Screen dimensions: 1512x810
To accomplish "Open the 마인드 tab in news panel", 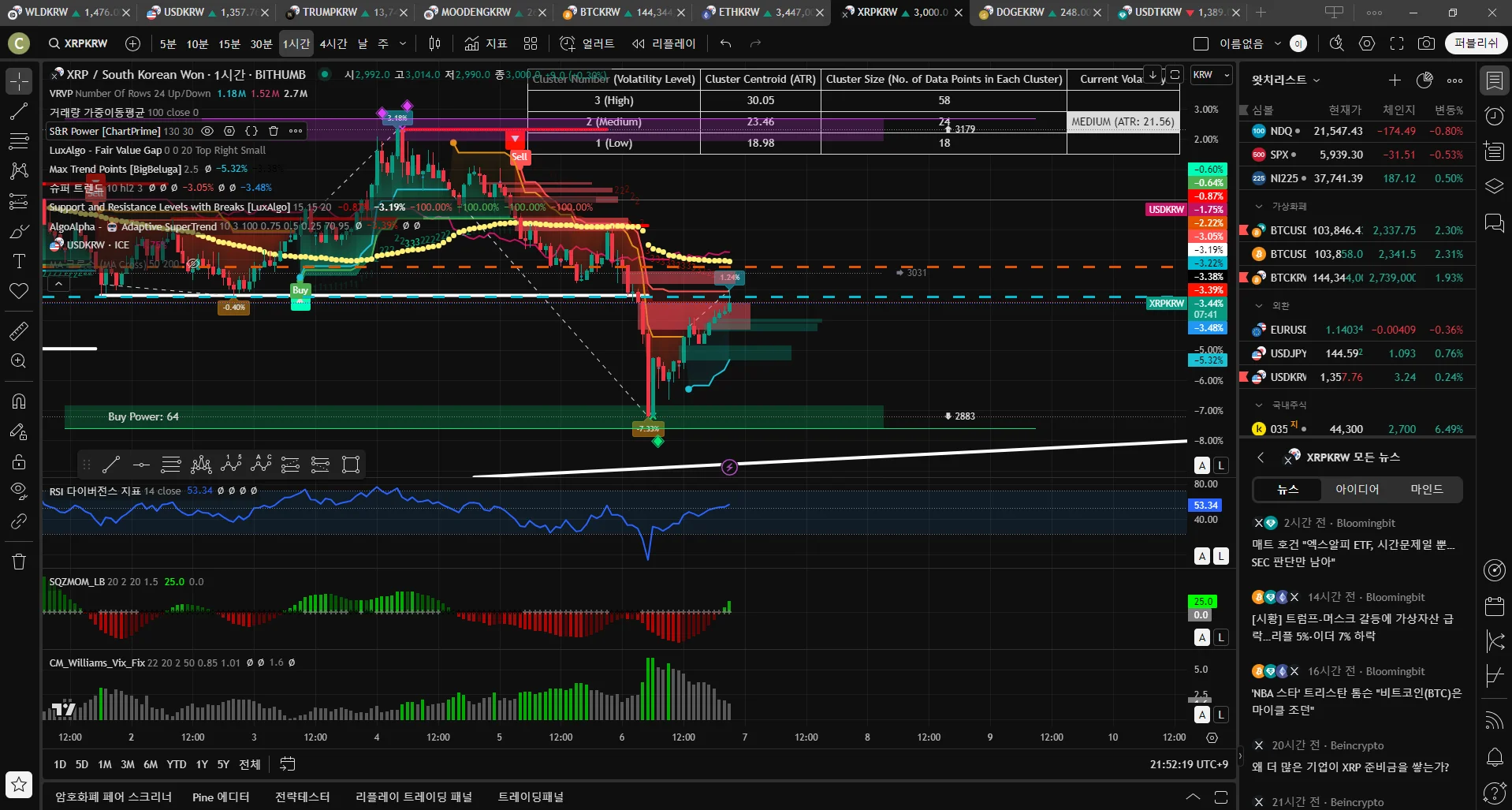I will pyautogui.click(x=1427, y=490).
